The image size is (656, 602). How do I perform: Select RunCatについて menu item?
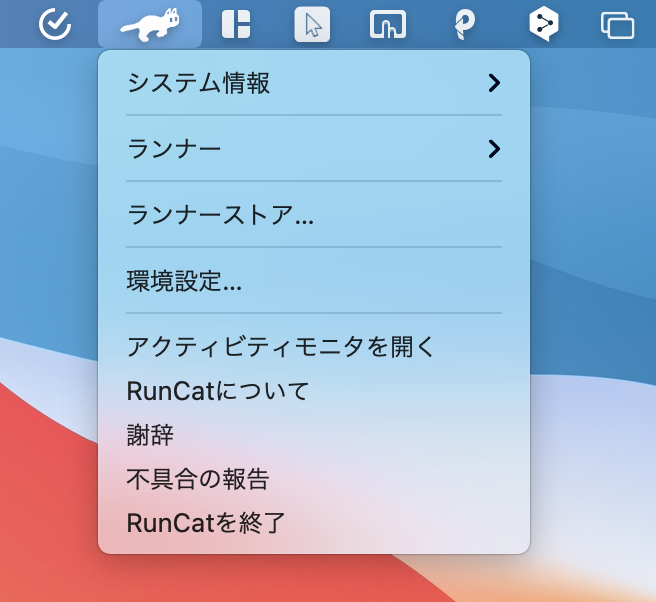pyautogui.click(x=314, y=391)
